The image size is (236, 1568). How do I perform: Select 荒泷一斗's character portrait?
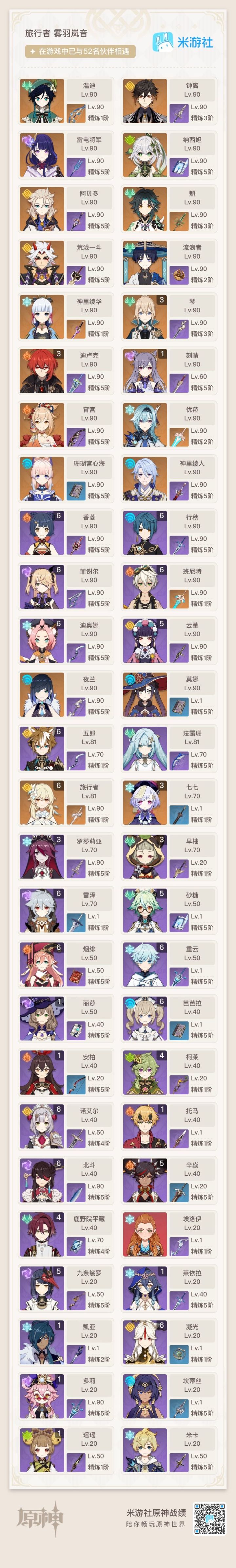point(41,263)
